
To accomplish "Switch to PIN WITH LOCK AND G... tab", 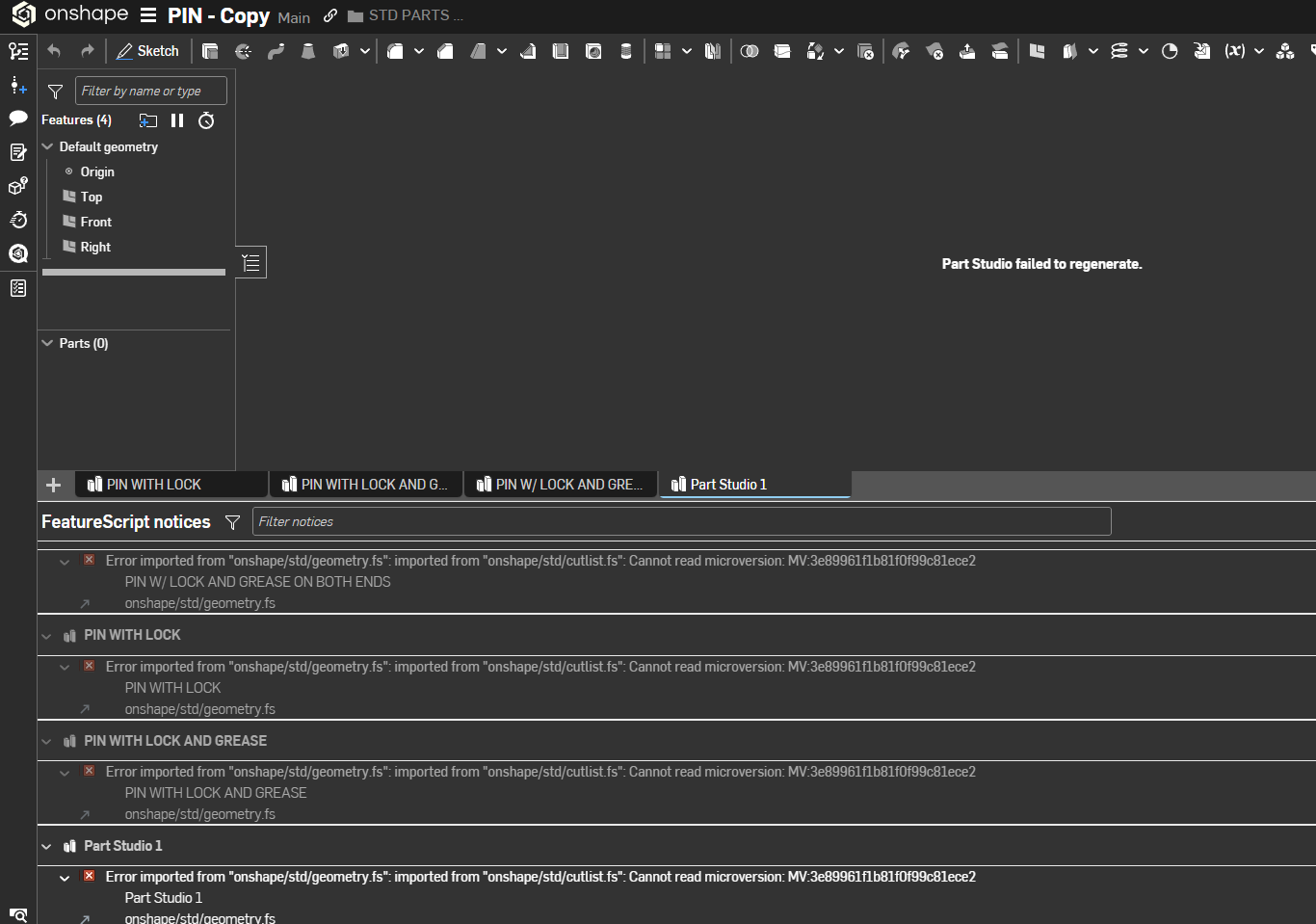I will (x=366, y=485).
